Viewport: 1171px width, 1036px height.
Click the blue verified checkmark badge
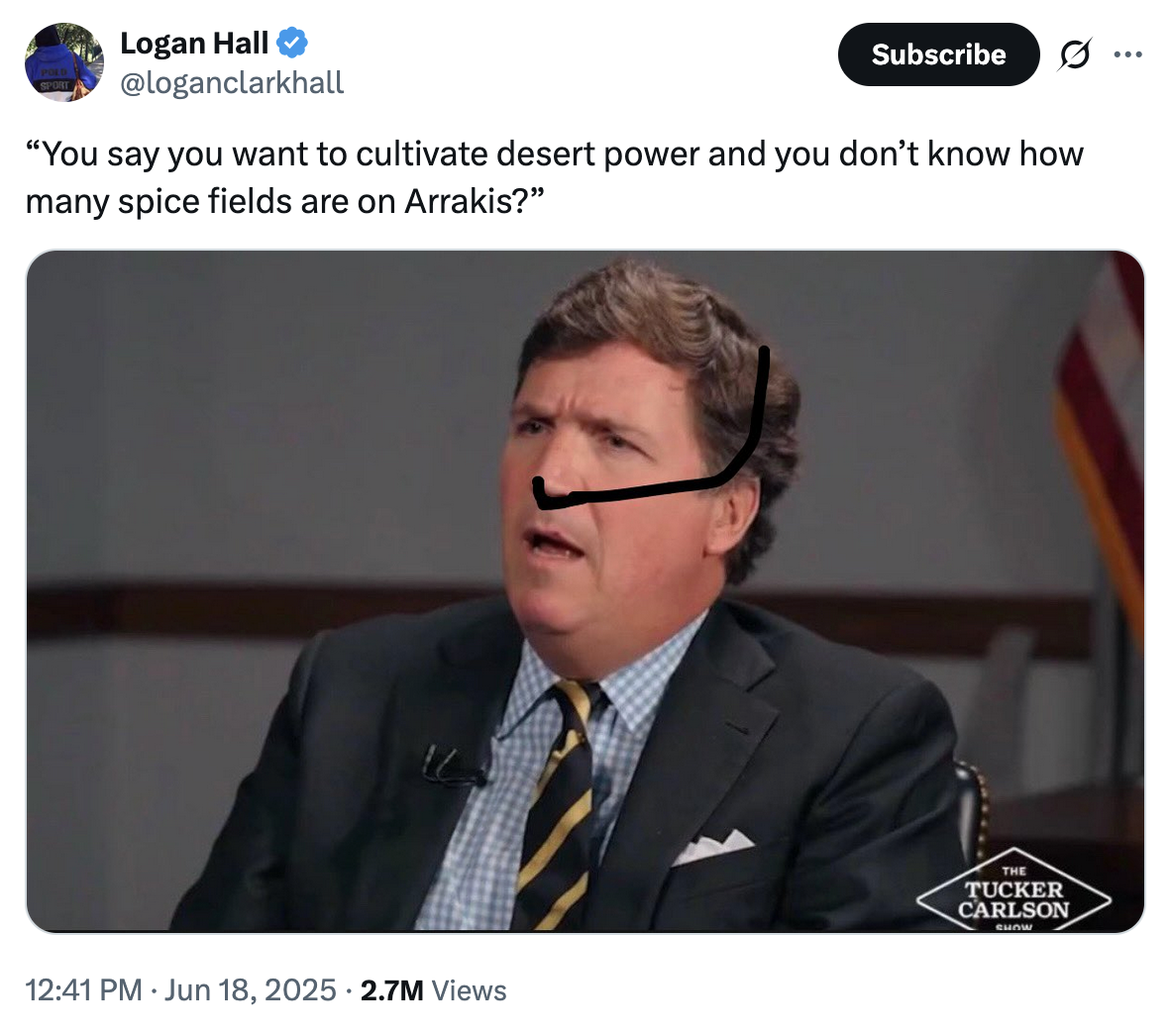click(292, 43)
